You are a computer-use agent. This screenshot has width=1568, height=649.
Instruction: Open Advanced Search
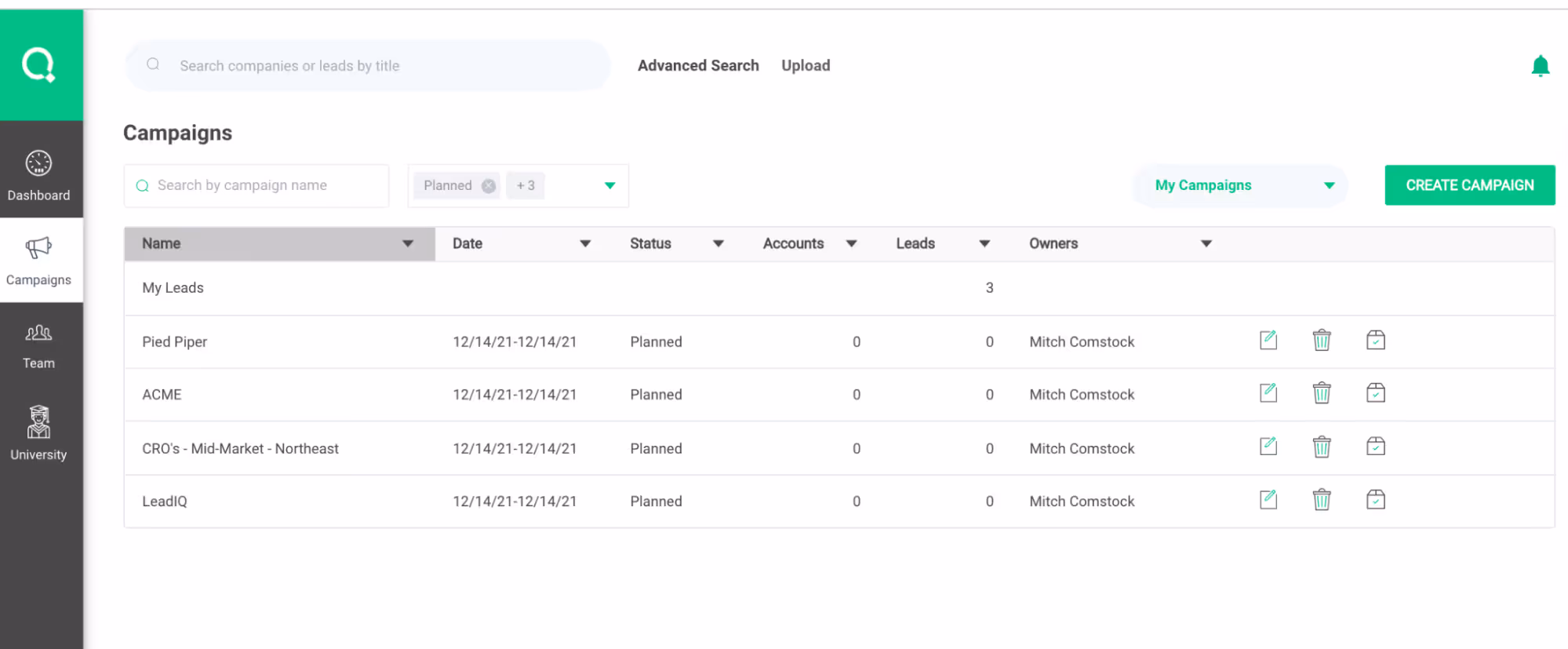click(x=698, y=66)
